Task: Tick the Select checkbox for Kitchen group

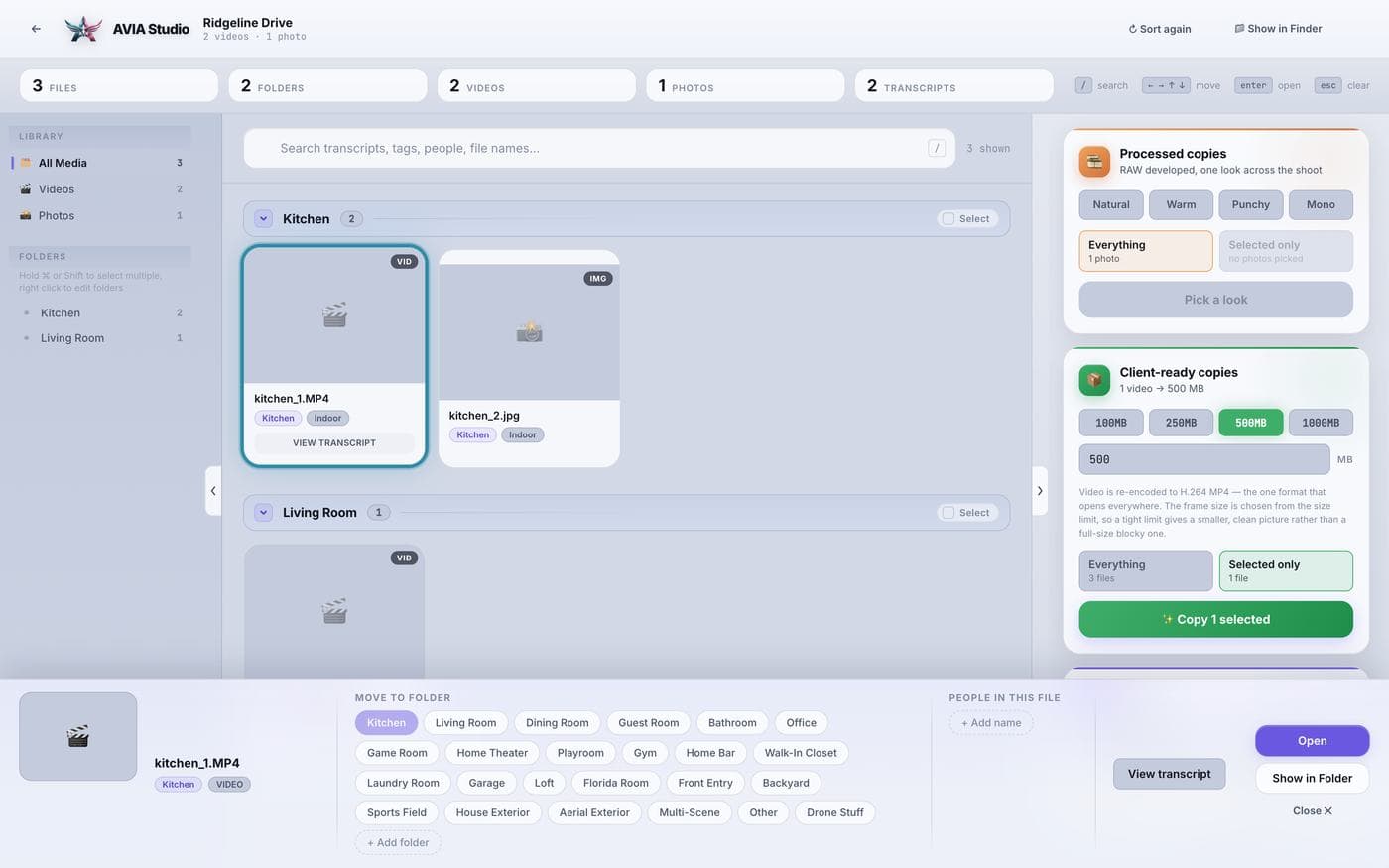Action: (x=948, y=219)
